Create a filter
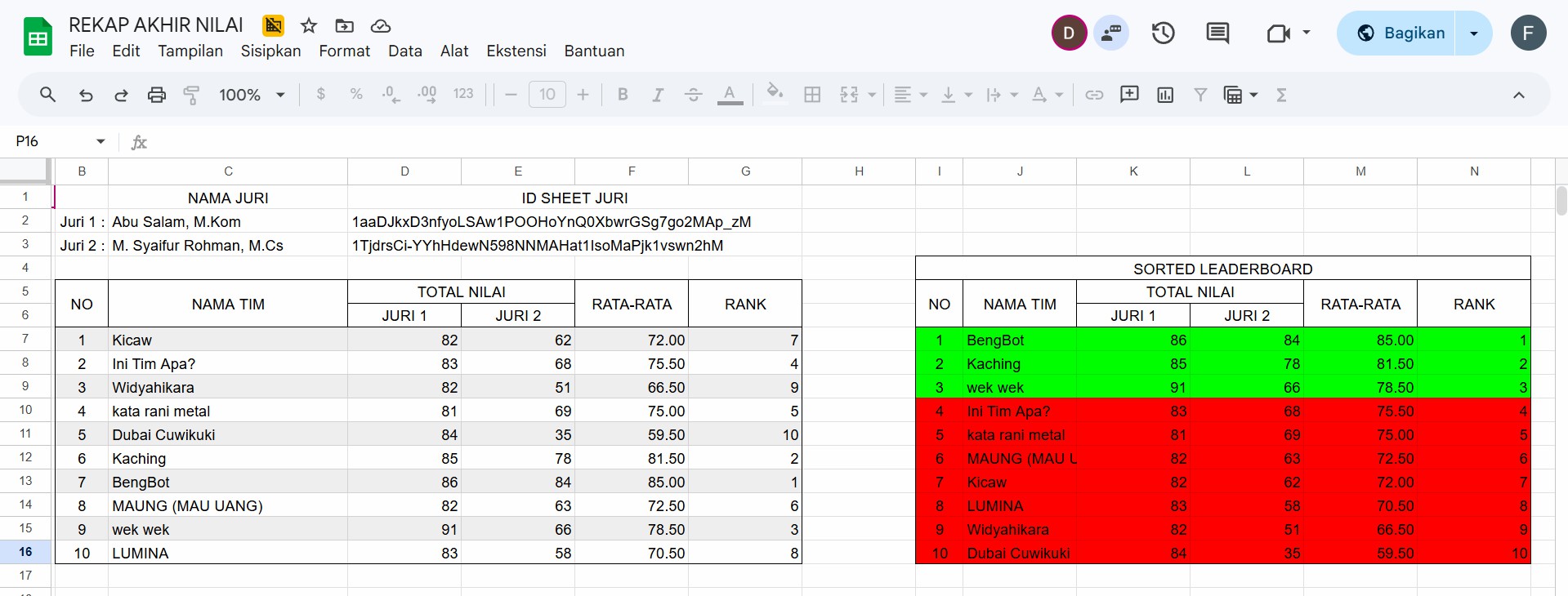The height and width of the screenshot is (596, 1568). [1200, 95]
